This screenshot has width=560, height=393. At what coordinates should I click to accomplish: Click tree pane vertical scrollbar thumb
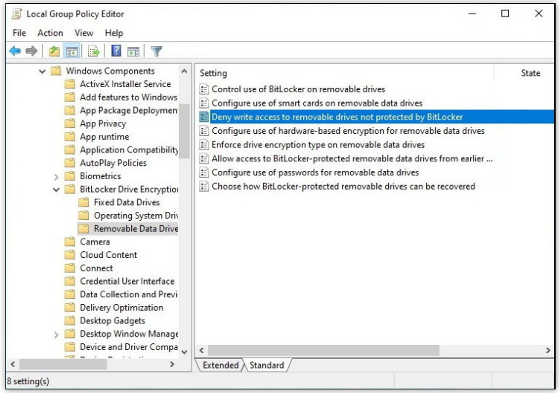[x=184, y=131]
